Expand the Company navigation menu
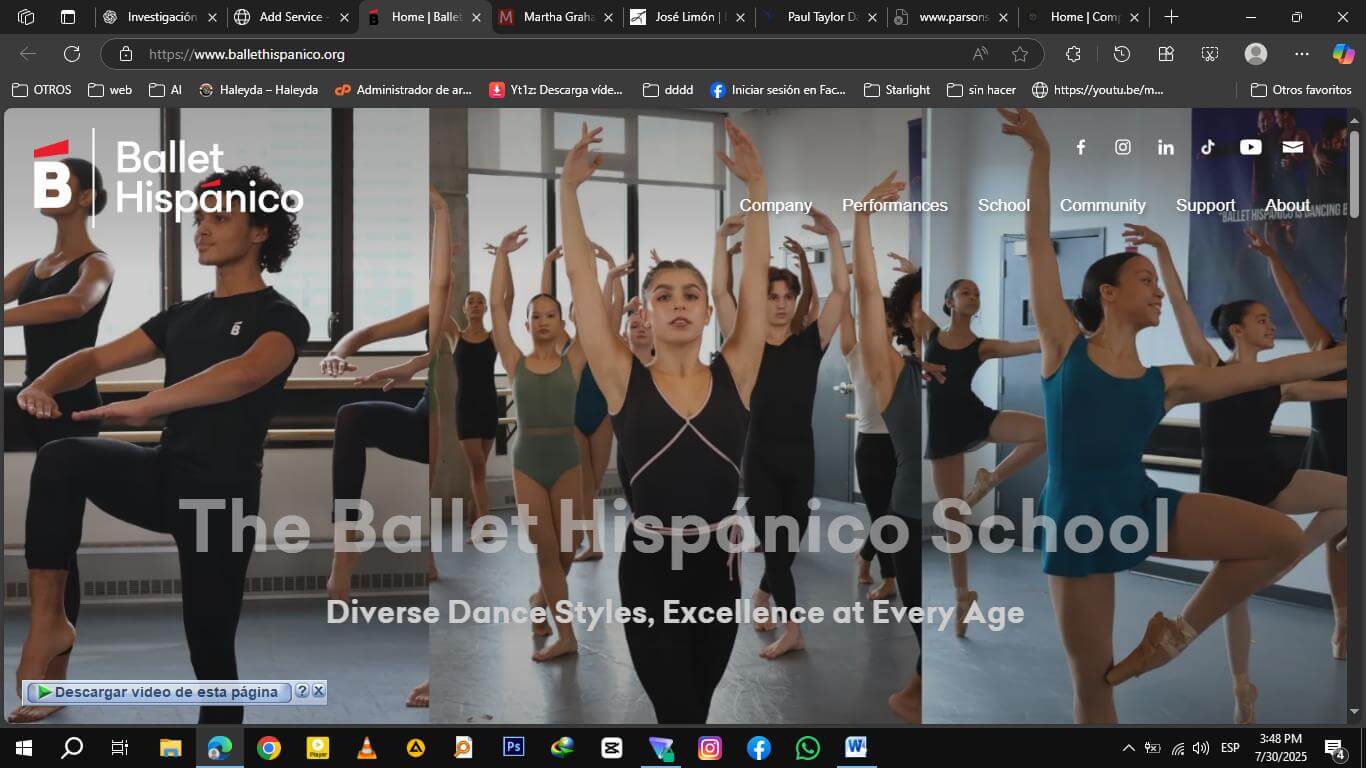 click(x=775, y=205)
